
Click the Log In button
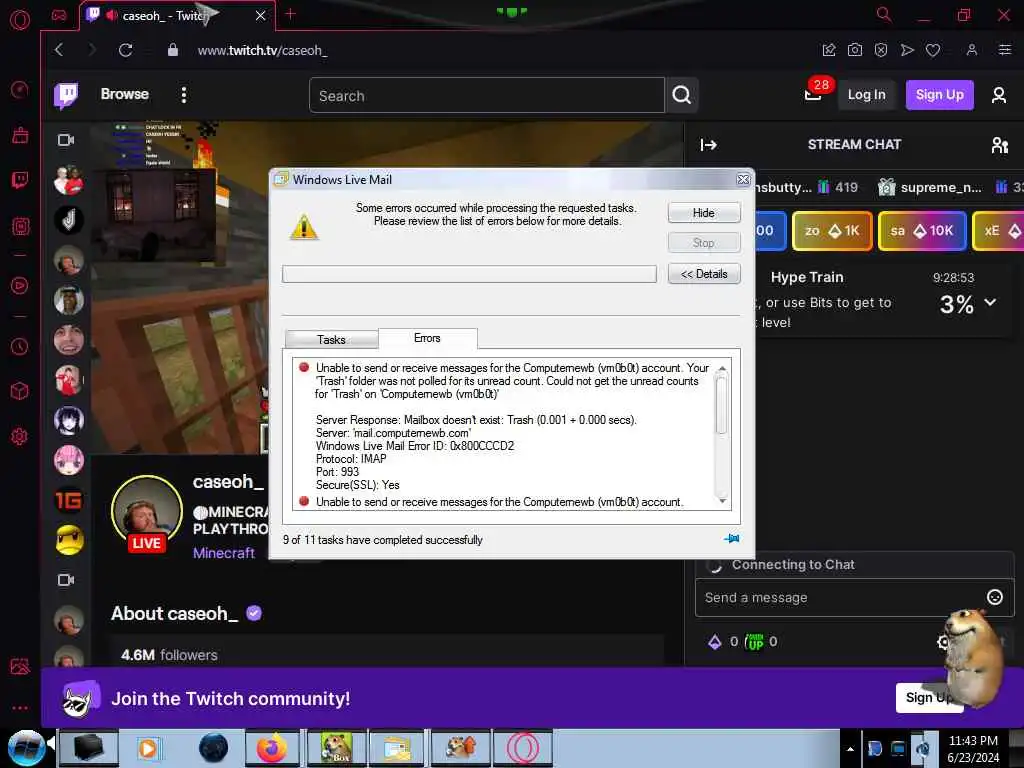point(866,95)
